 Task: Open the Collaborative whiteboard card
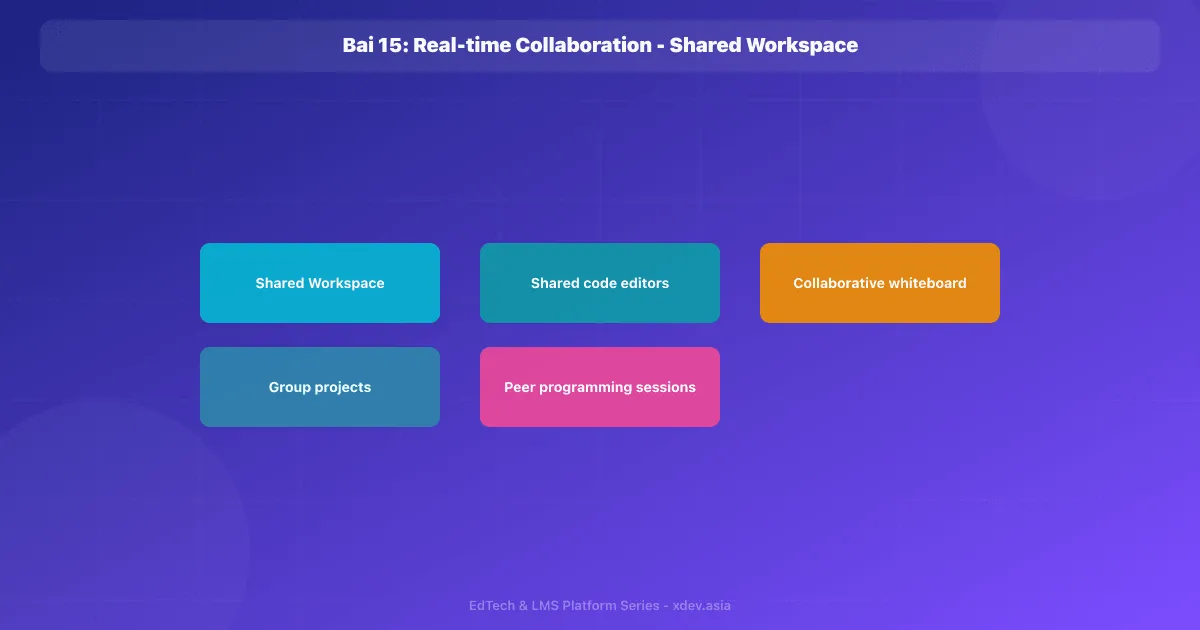(x=880, y=283)
